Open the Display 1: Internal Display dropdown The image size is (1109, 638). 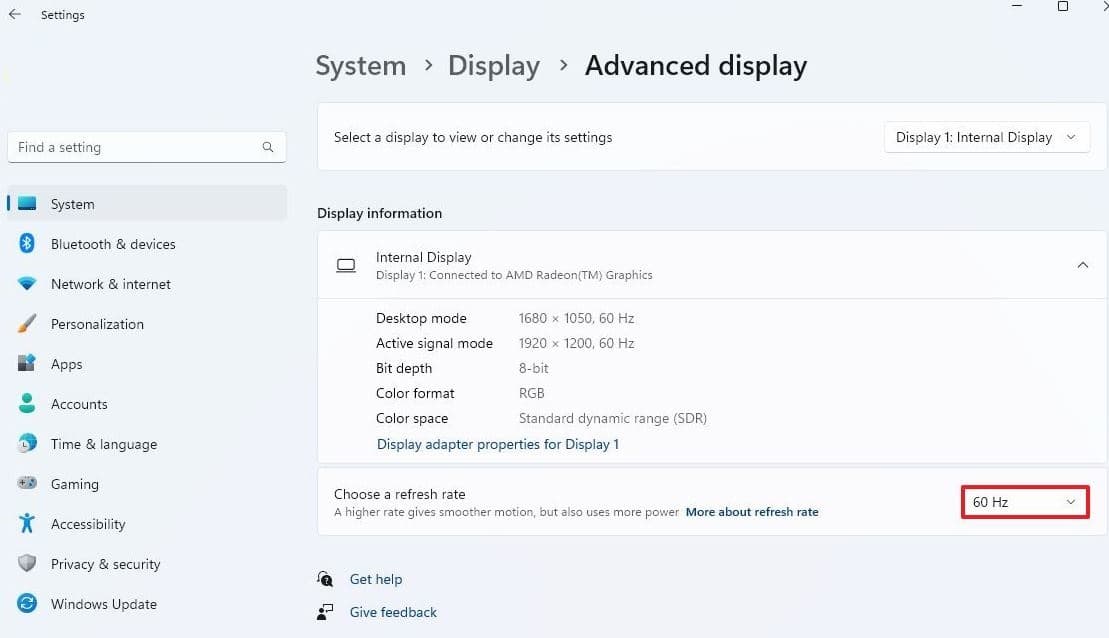pyautogui.click(x=986, y=137)
